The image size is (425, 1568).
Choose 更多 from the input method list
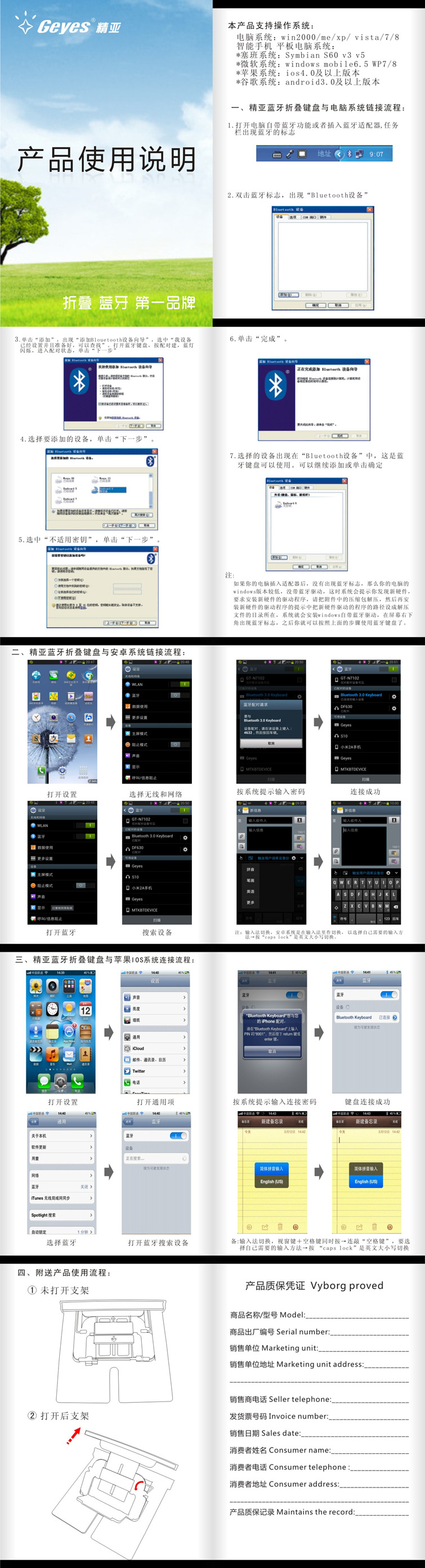(x=251, y=902)
